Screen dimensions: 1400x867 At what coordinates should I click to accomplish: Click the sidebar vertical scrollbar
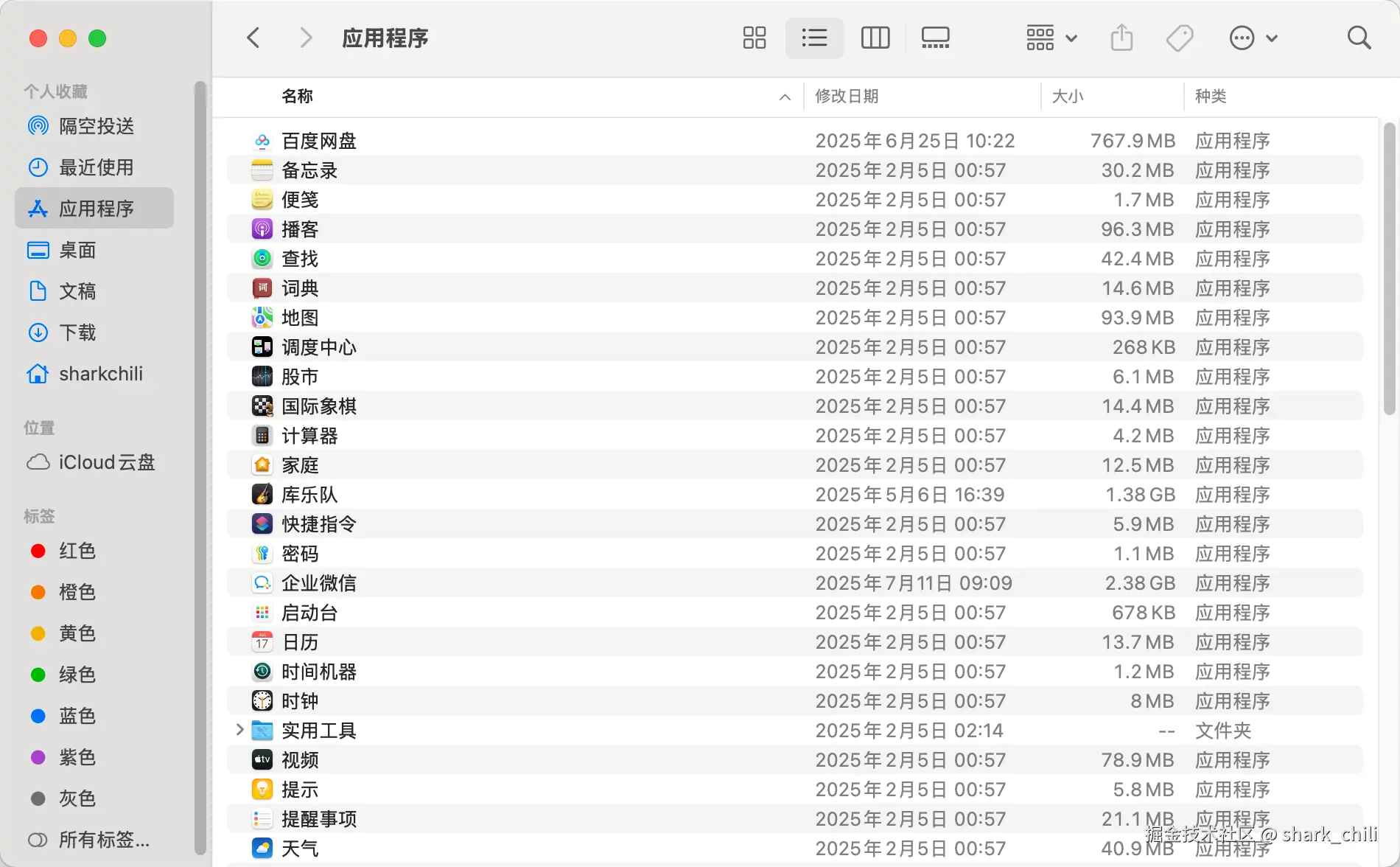pyautogui.click(x=200, y=468)
